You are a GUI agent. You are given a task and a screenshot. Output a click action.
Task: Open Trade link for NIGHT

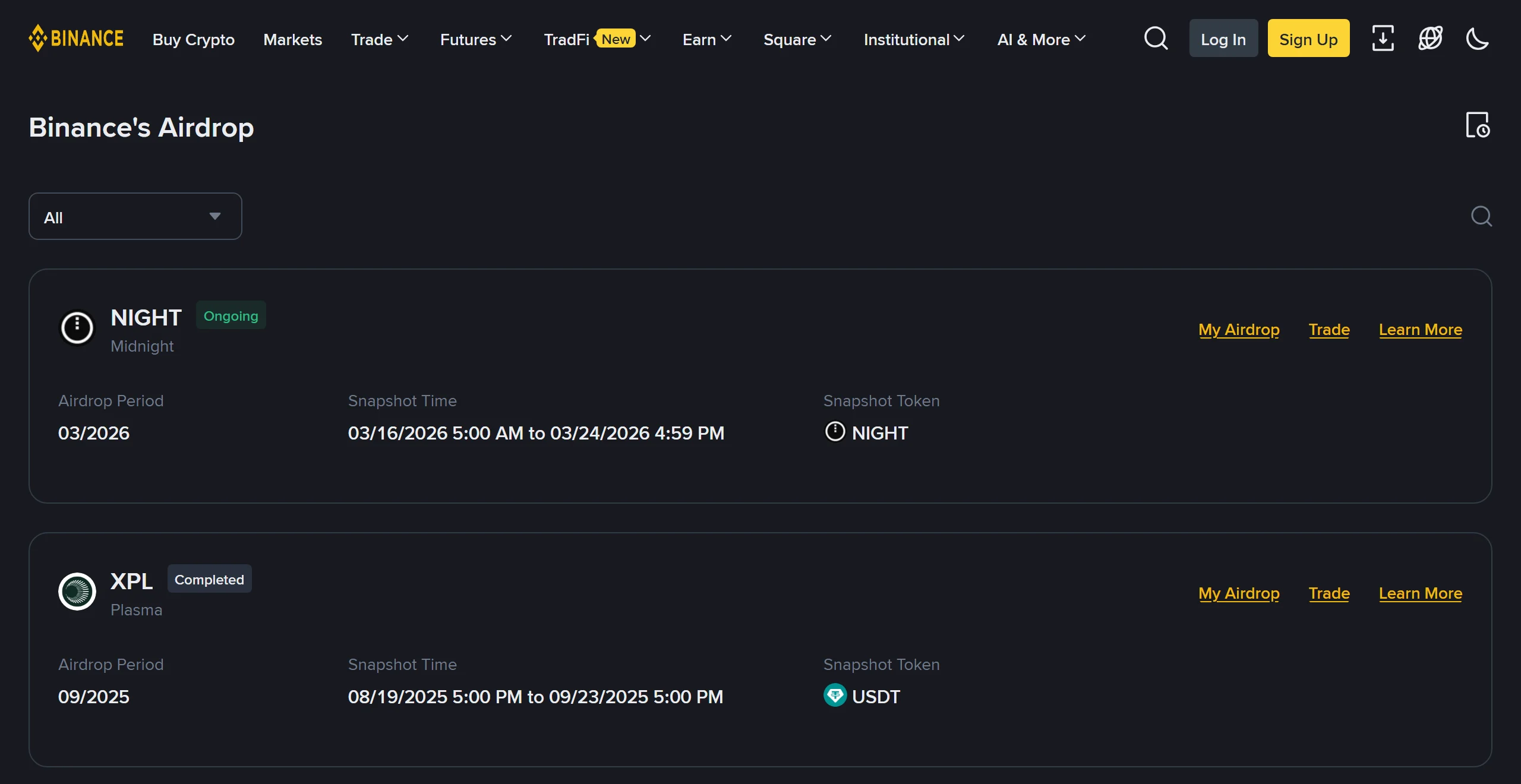coord(1329,330)
